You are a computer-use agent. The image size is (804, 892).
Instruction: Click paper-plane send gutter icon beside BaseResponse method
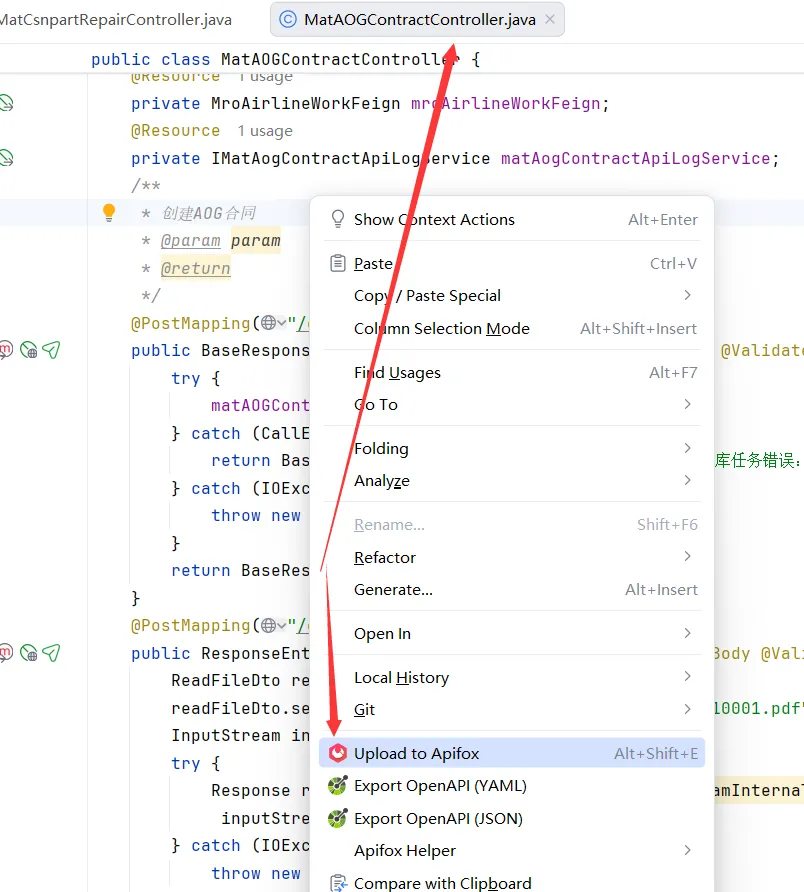(51, 350)
